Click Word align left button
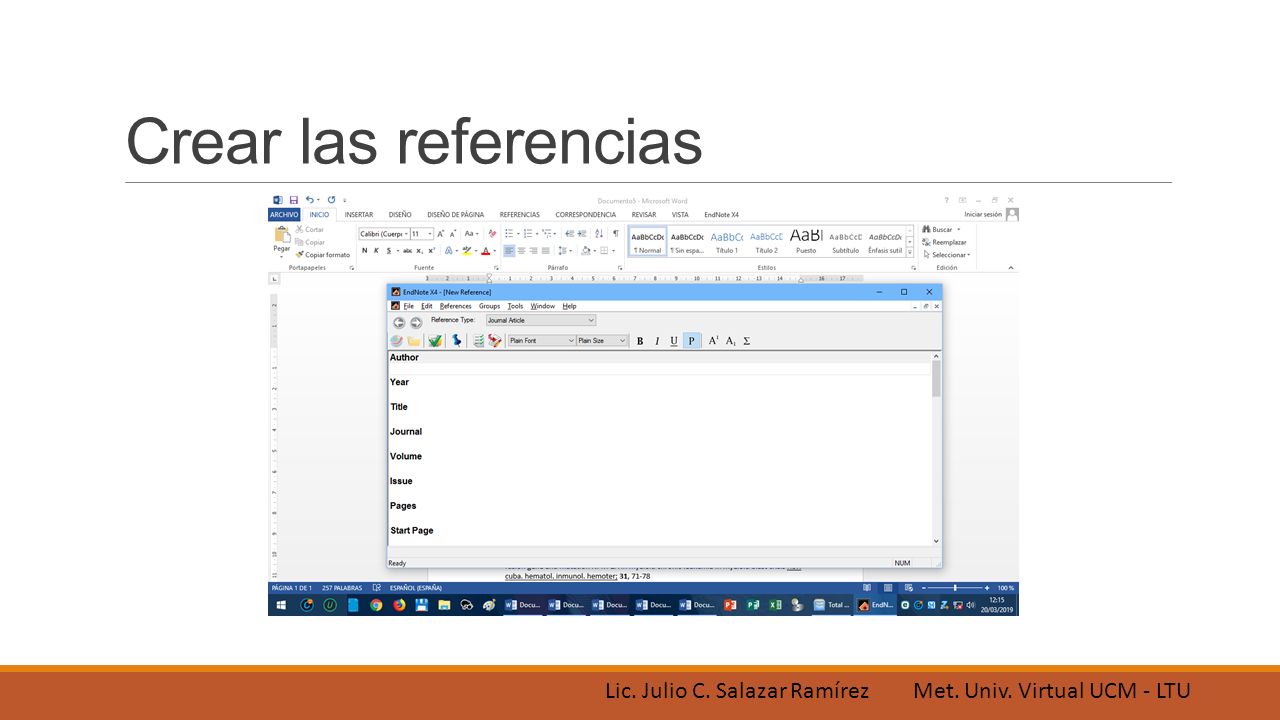Viewport: 1280px width, 720px height. [x=509, y=251]
